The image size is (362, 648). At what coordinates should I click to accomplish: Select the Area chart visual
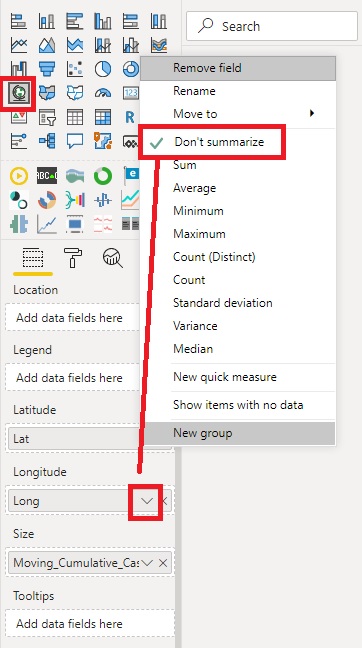click(x=47, y=45)
